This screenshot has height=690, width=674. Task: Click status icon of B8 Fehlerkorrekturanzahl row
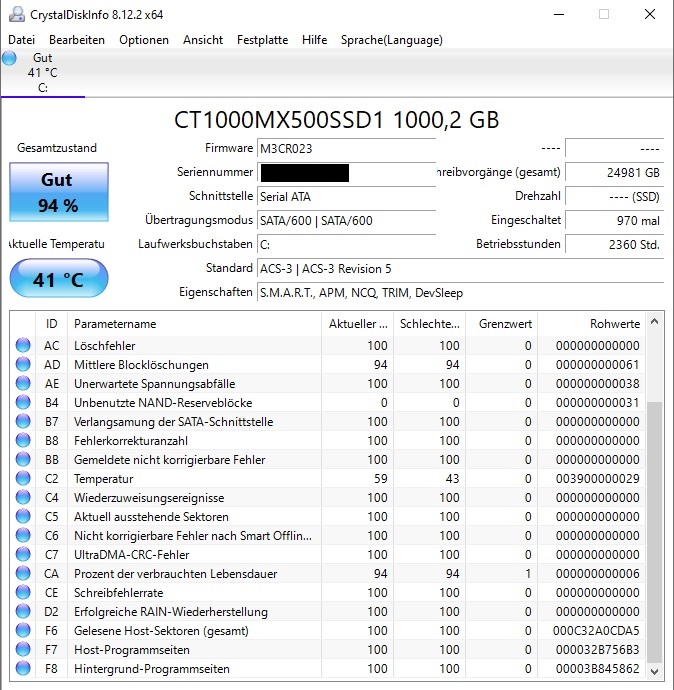[23, 440]
